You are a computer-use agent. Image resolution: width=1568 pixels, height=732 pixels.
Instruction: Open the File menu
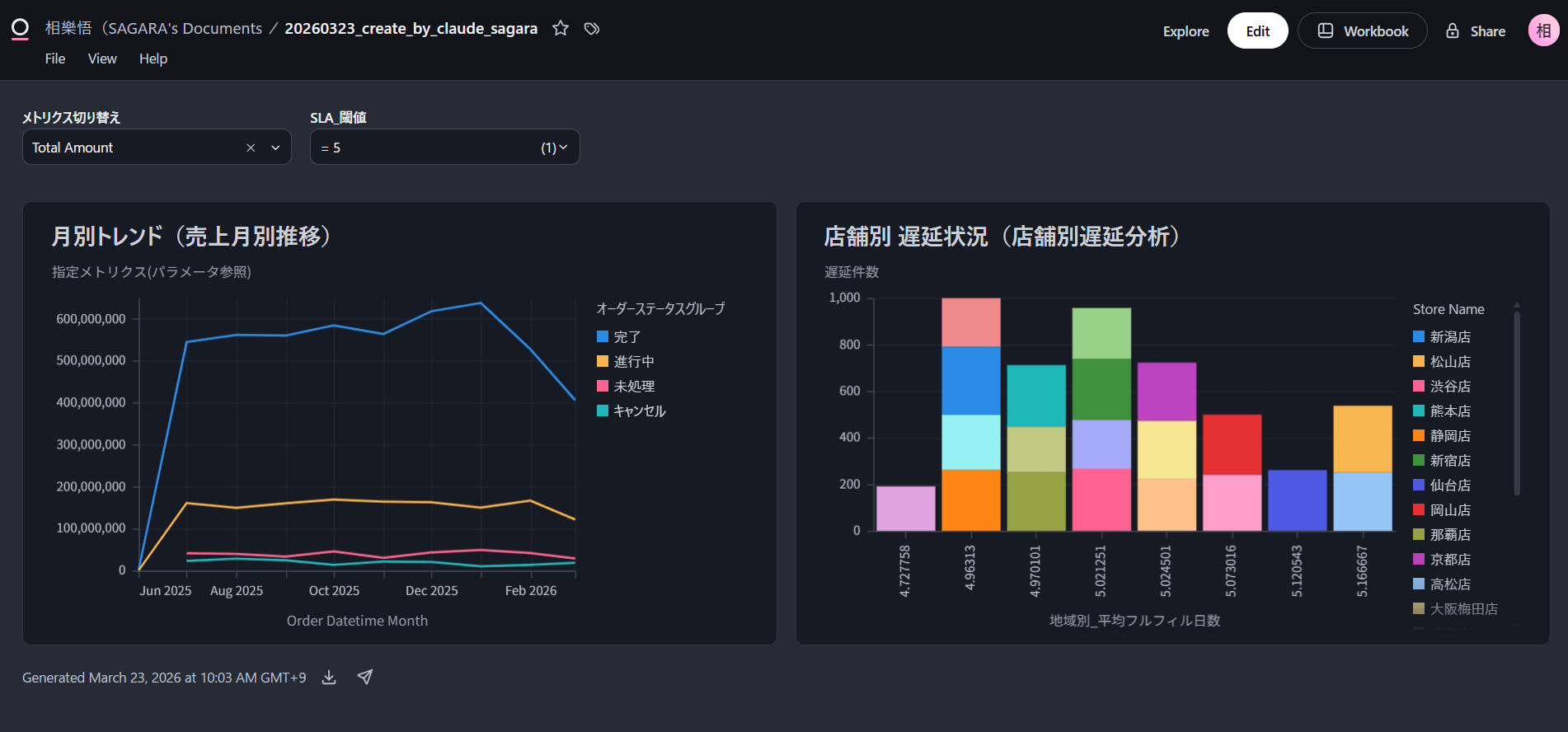tap(55, 59)
